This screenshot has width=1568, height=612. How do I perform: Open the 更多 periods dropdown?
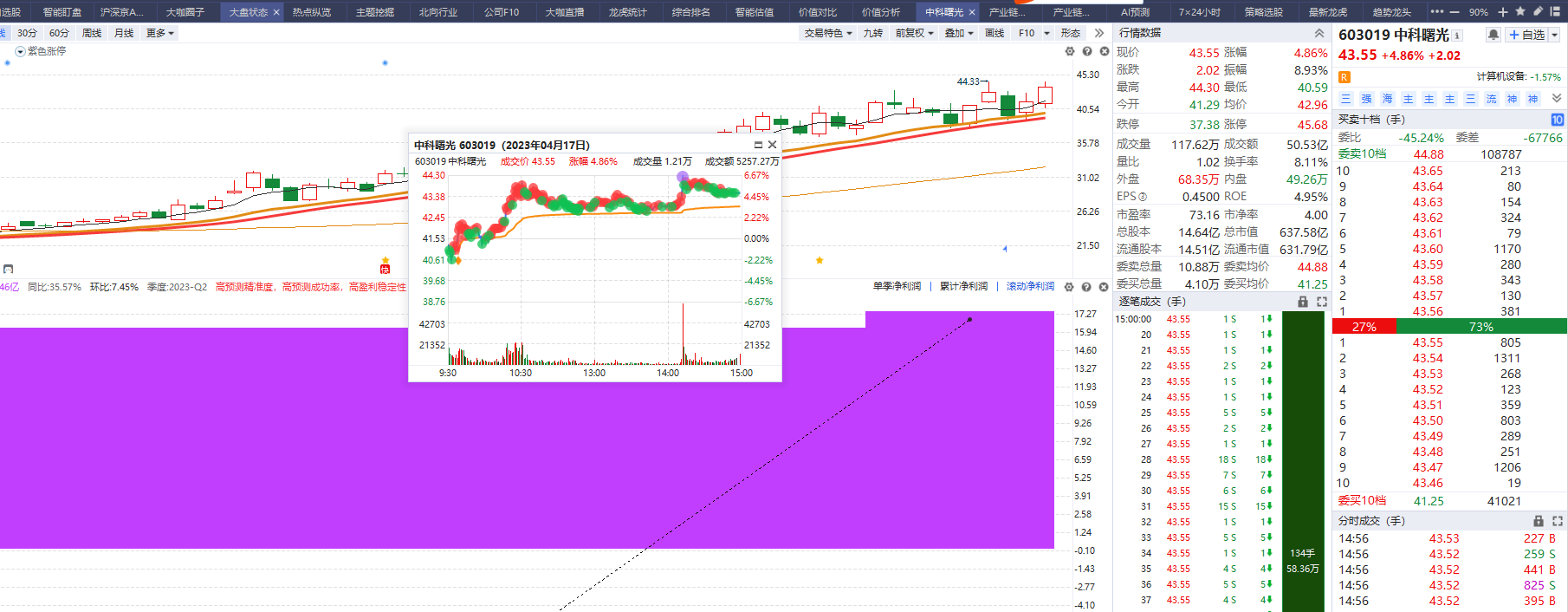[x=160, y=33]
